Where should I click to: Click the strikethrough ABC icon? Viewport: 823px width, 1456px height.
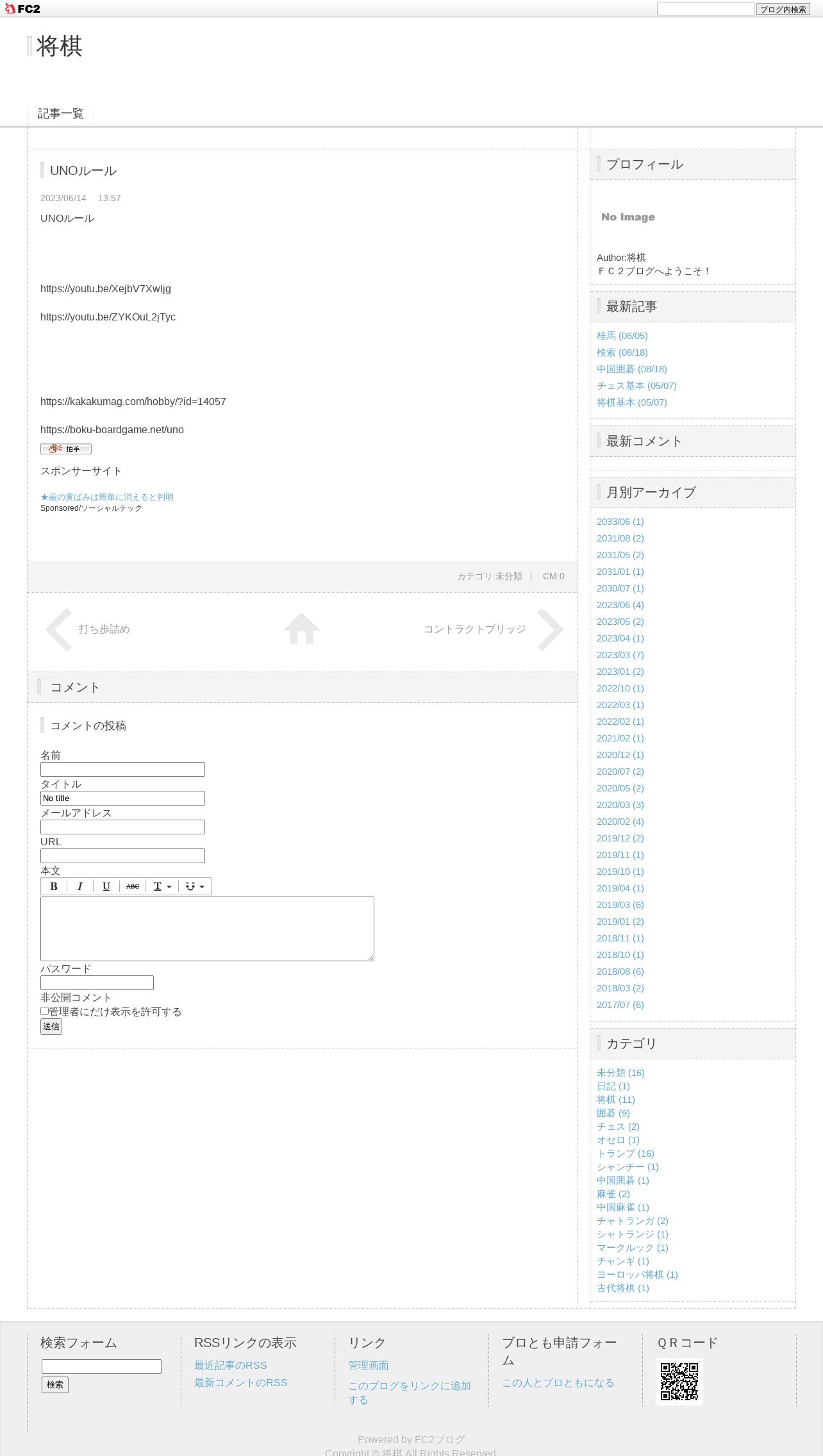click(x=133, y=886)
